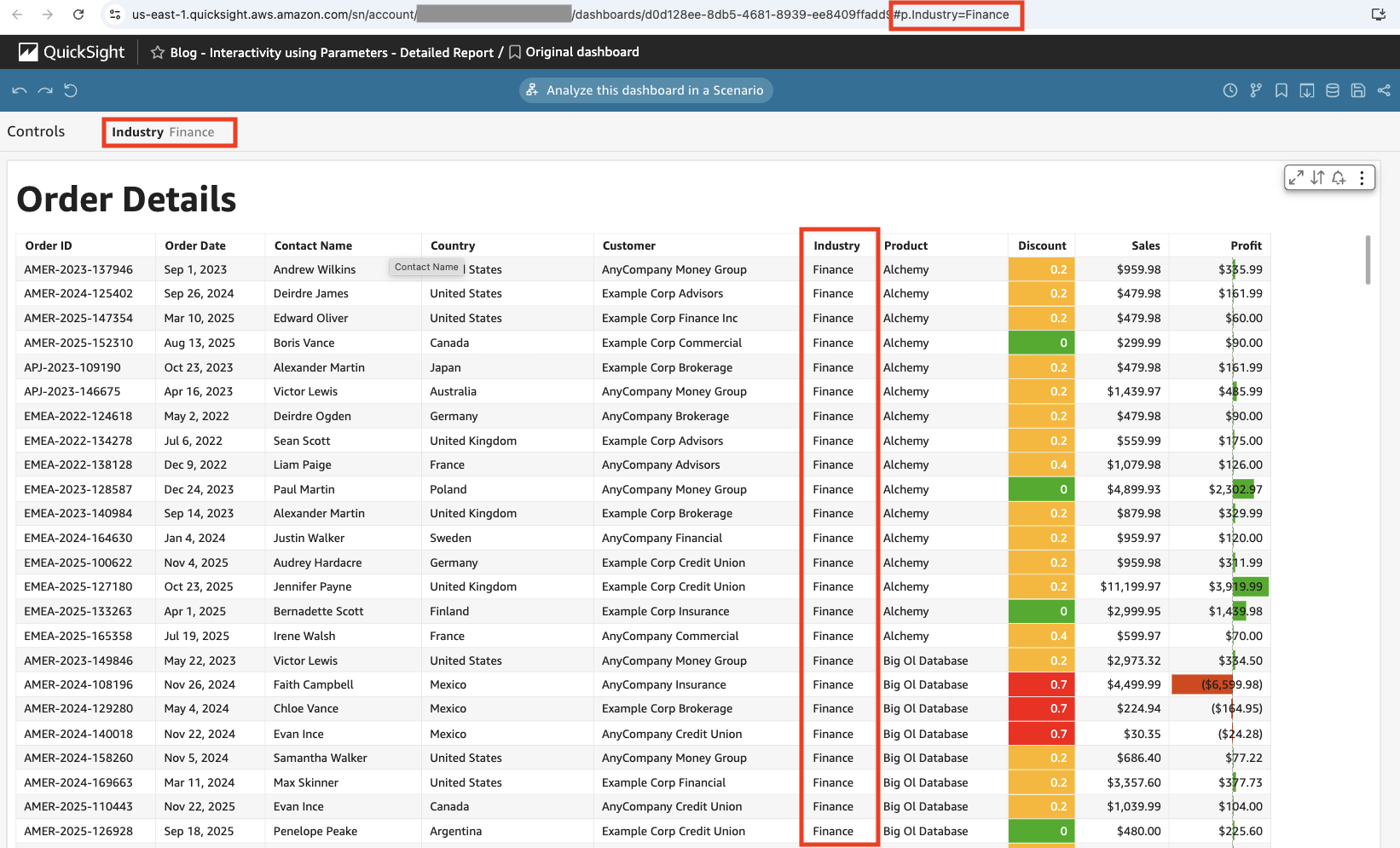Go back using the browser back arrow
Image resolution: width=1400 pixels, height=848 pixels.
point(17,14)
